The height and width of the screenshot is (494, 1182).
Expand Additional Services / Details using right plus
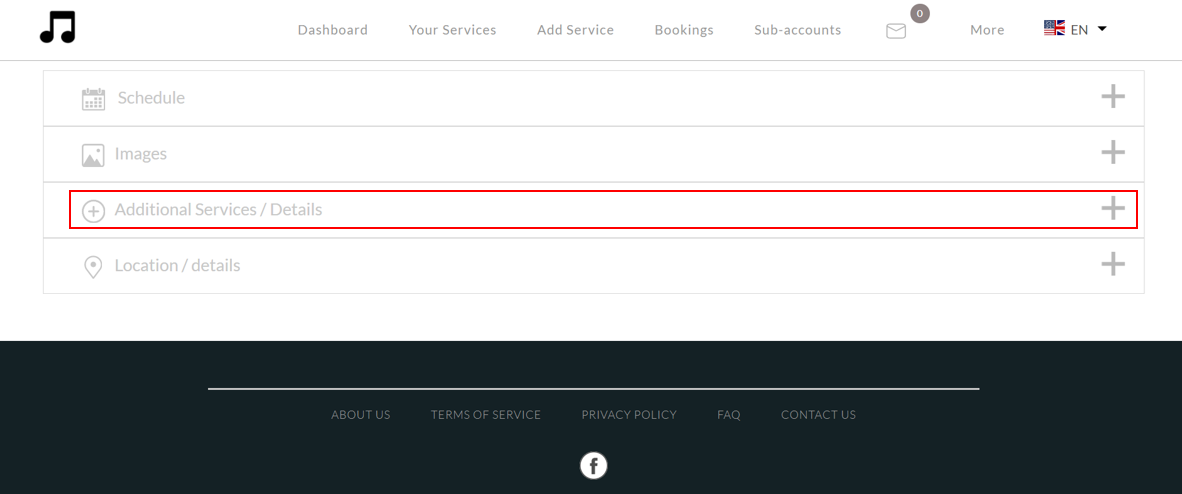click(x=1113, y=209)
